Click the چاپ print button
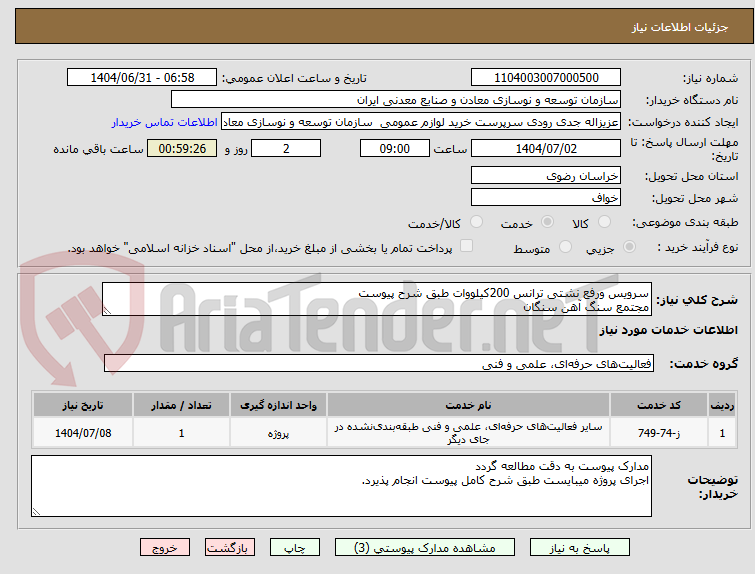 point(295,548)
